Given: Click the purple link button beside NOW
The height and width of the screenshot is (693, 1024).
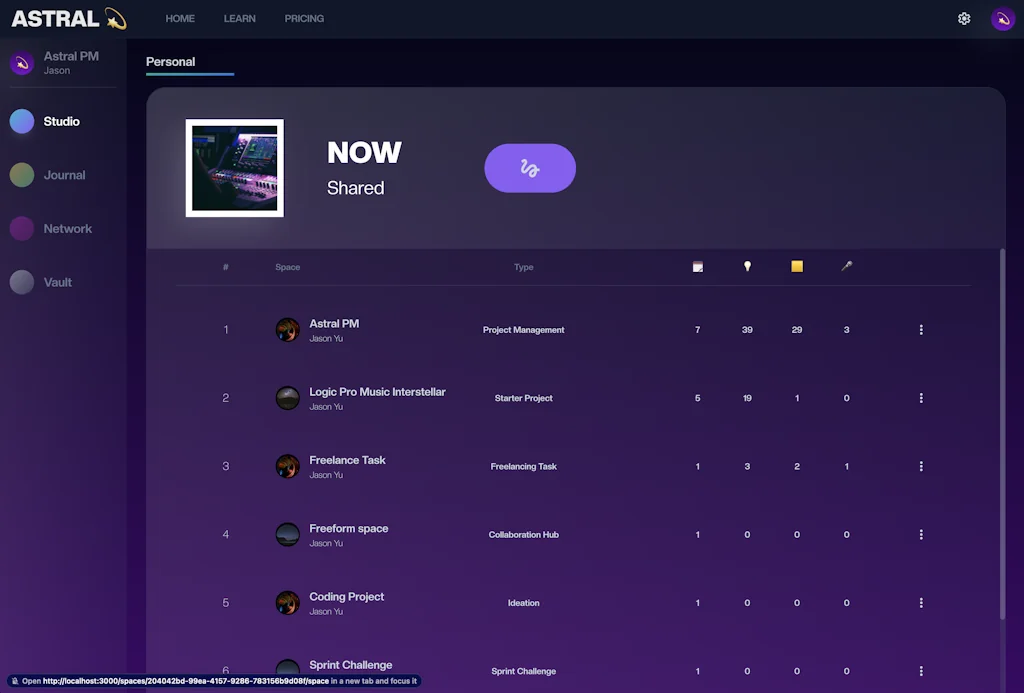Looking at the screenshot, I should [x=530, y=169].
